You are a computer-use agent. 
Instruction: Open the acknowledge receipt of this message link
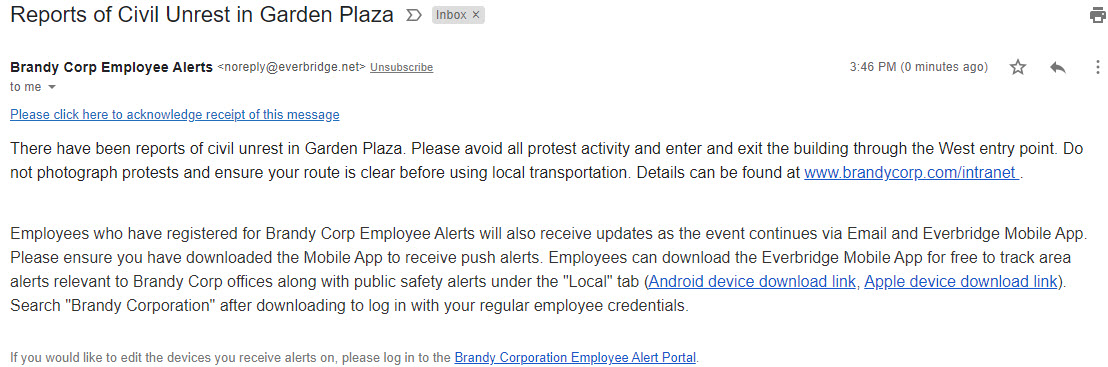tap(175, 115)
